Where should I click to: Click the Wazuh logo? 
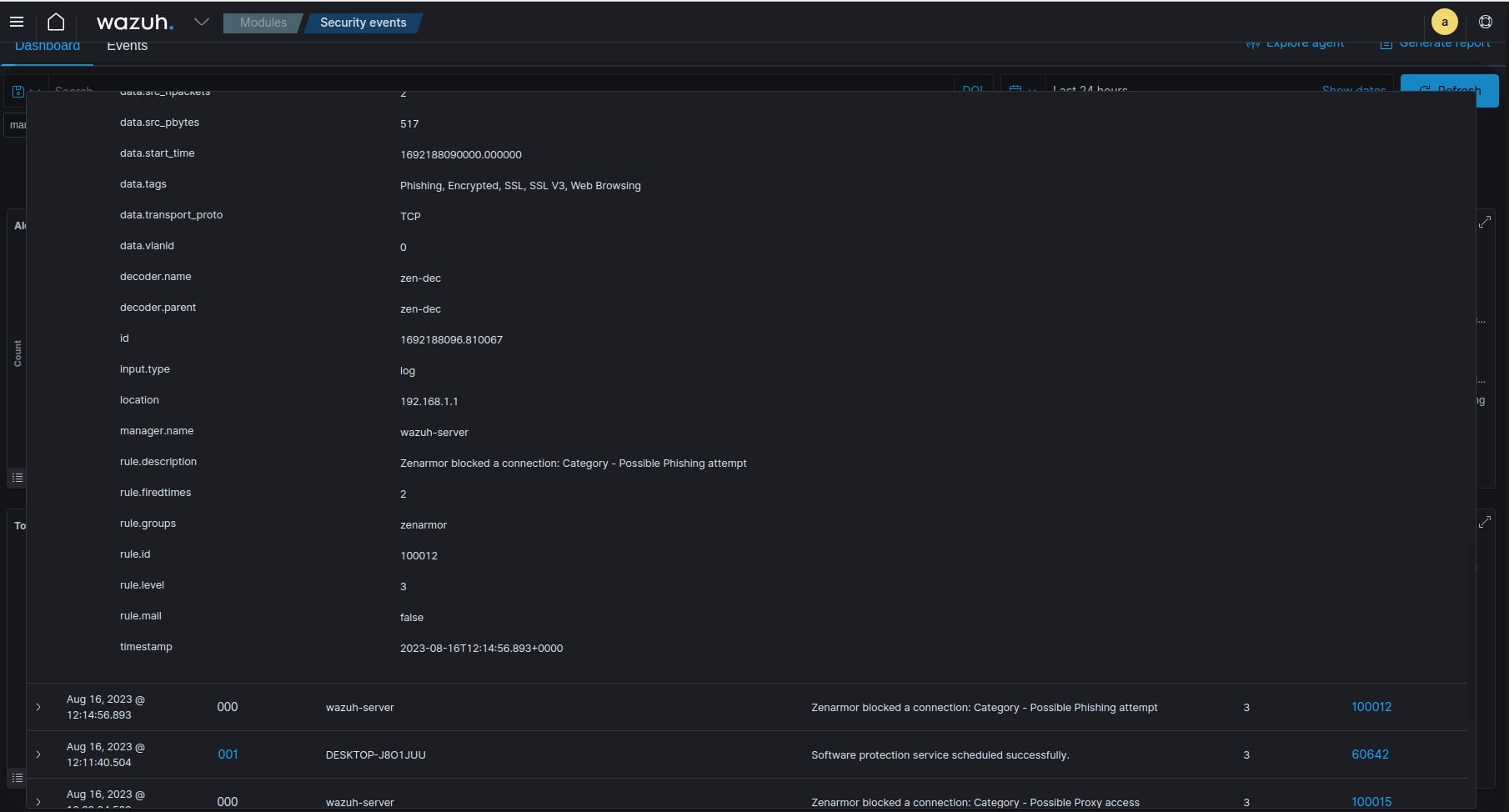point(135,23)
